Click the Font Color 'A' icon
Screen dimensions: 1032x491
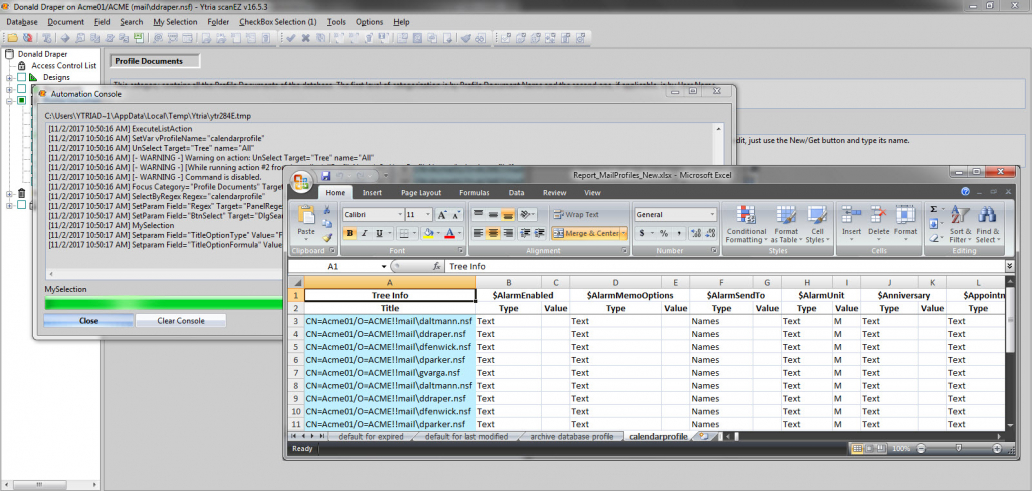450,233
